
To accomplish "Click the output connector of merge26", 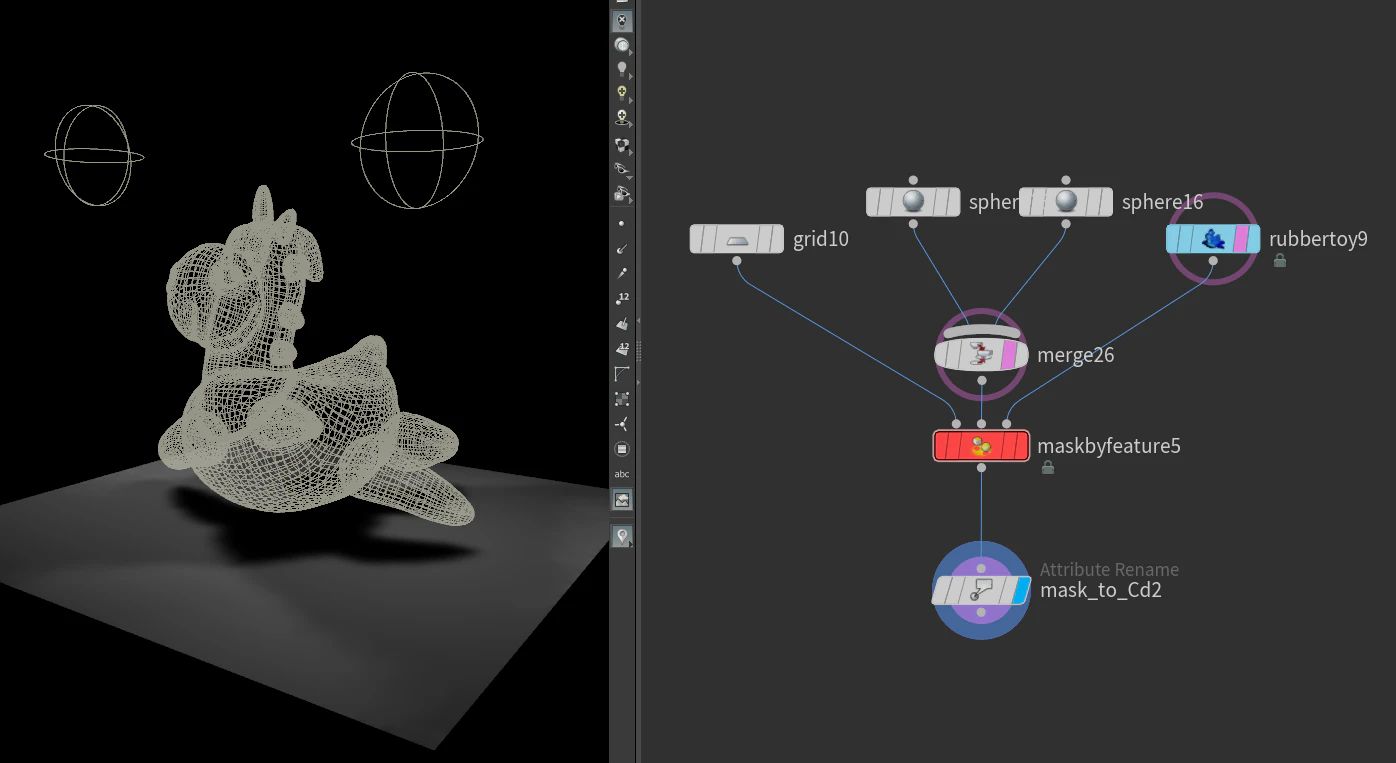I will (x=982, y=380).
